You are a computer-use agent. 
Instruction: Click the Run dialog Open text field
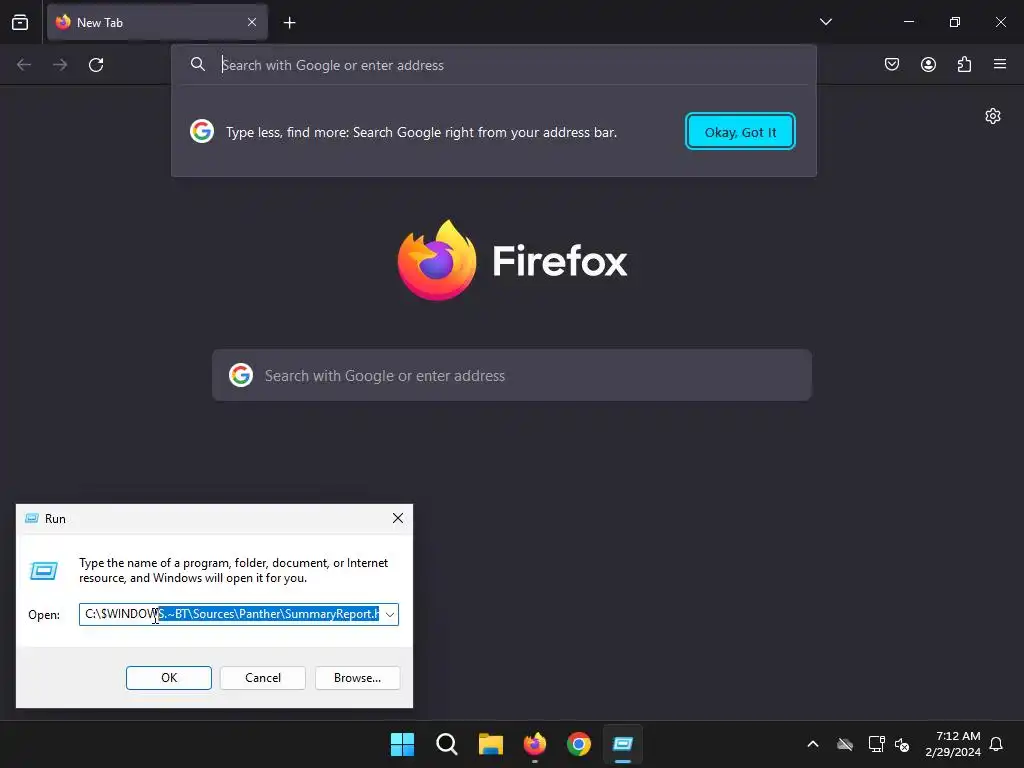(231, 614)
